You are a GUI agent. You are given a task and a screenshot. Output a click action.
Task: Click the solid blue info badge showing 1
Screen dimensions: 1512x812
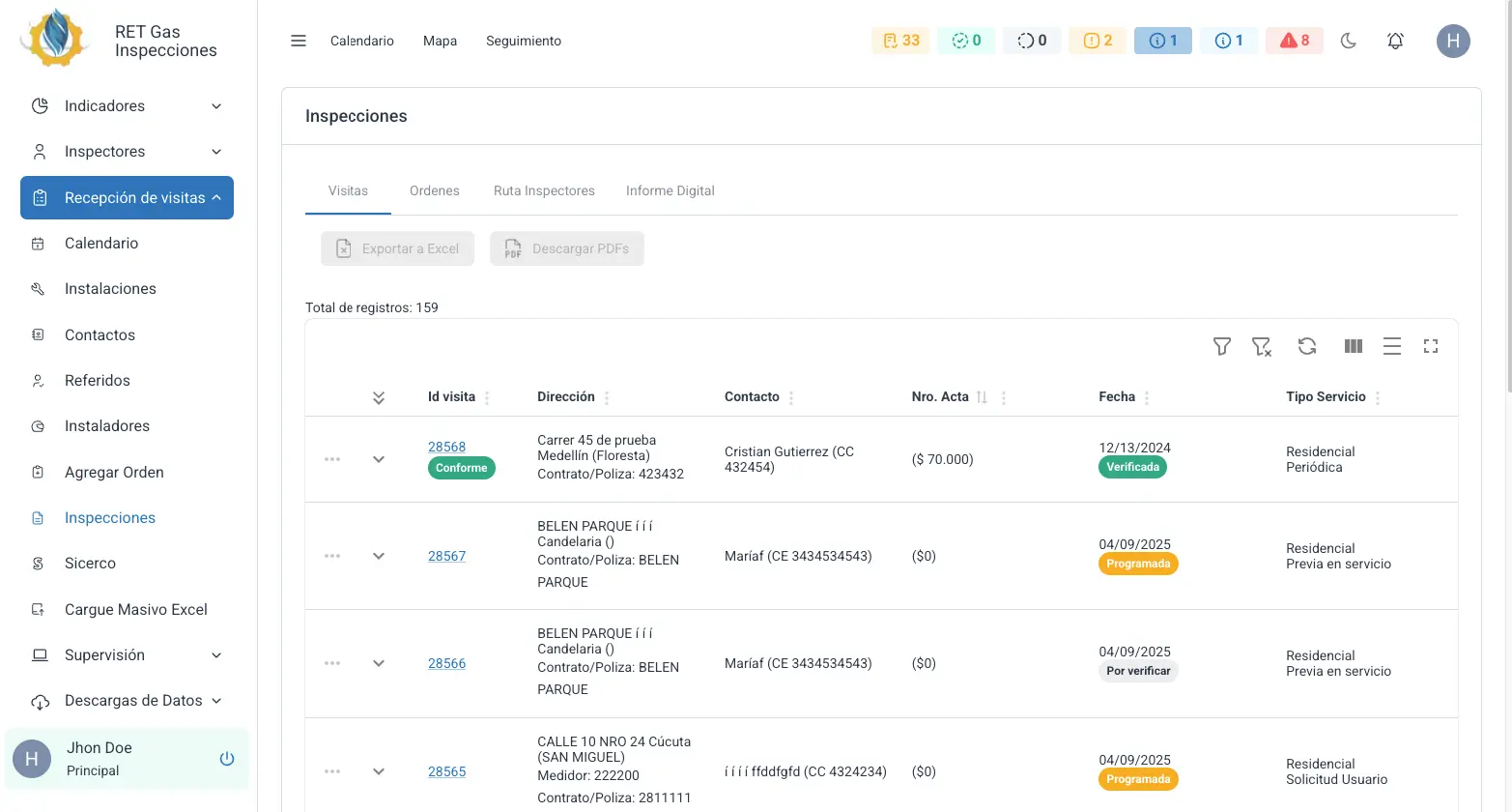pyautogui.click(x=1163, y=41)
